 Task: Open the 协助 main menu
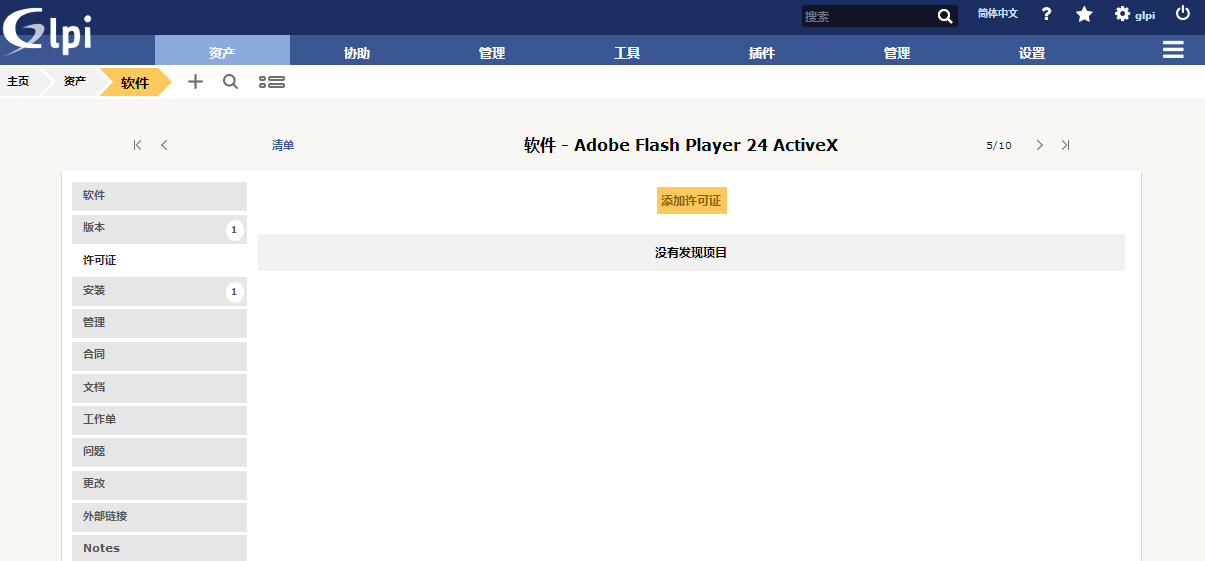357,53
